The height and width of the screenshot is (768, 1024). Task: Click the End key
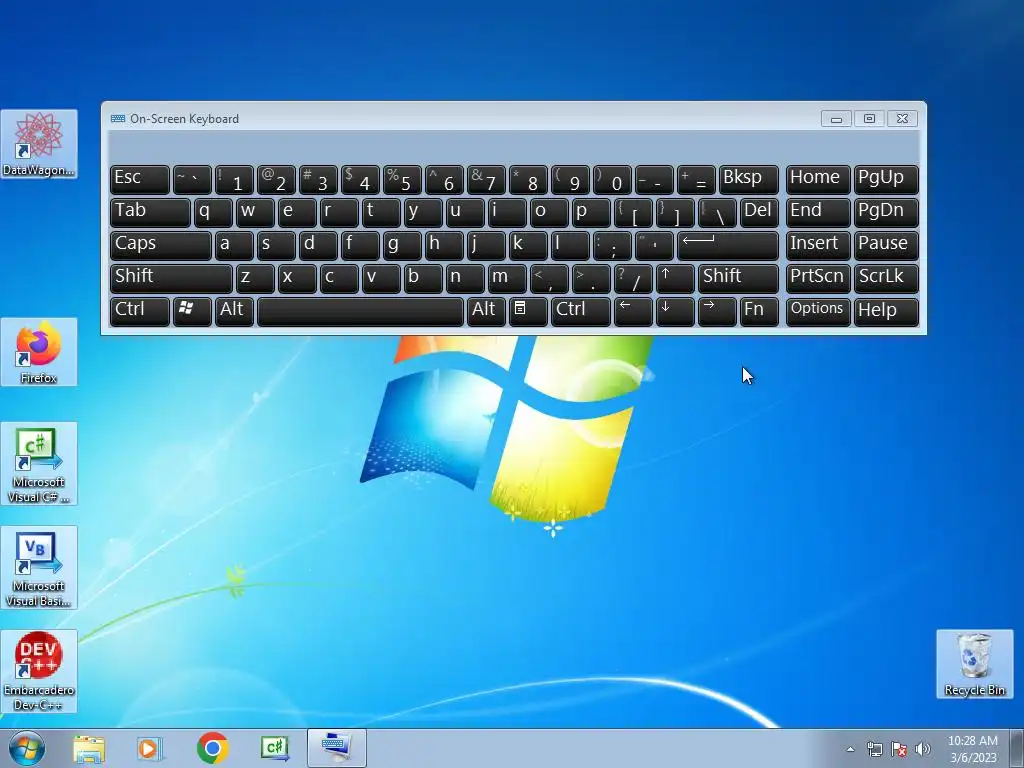tap(818, 213)
